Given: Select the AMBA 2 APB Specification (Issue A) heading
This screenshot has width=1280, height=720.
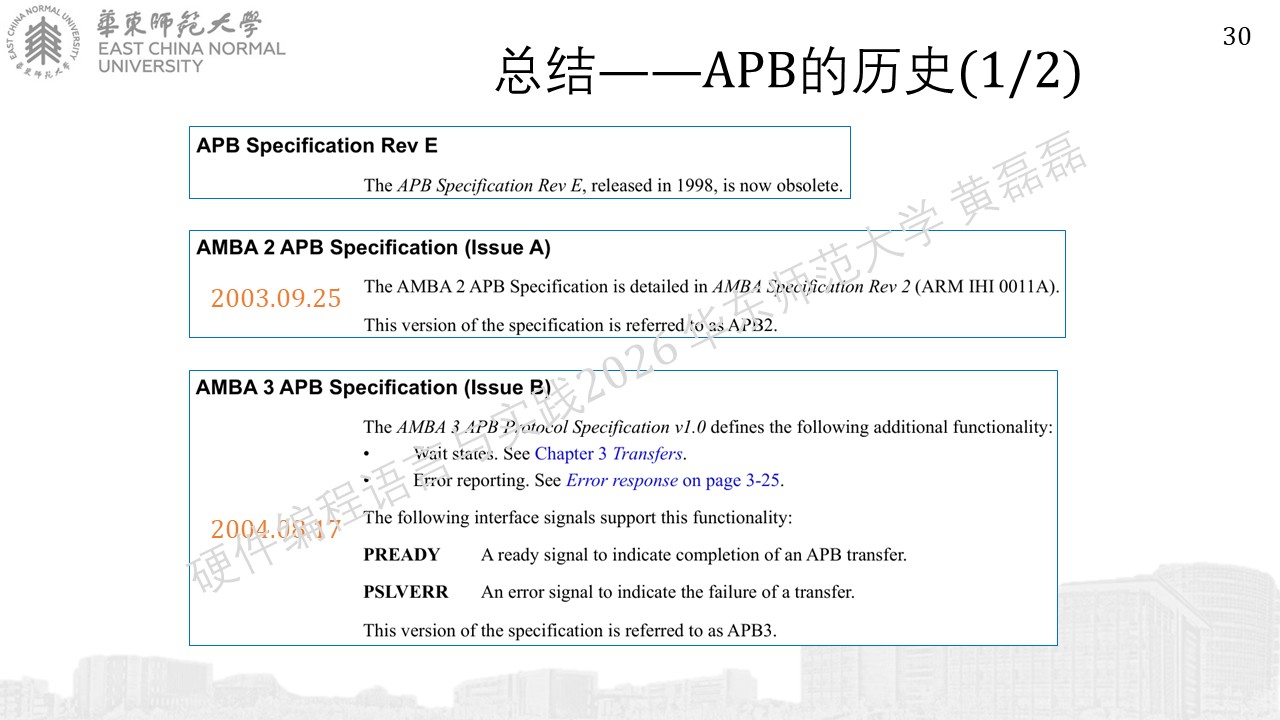Looking at the screenshot, I should coord(373,247).
